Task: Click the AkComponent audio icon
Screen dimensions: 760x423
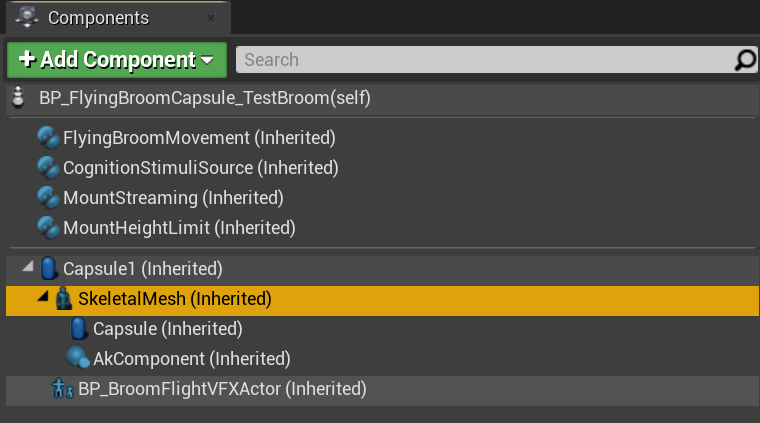Action: click(x=78, y=358)
